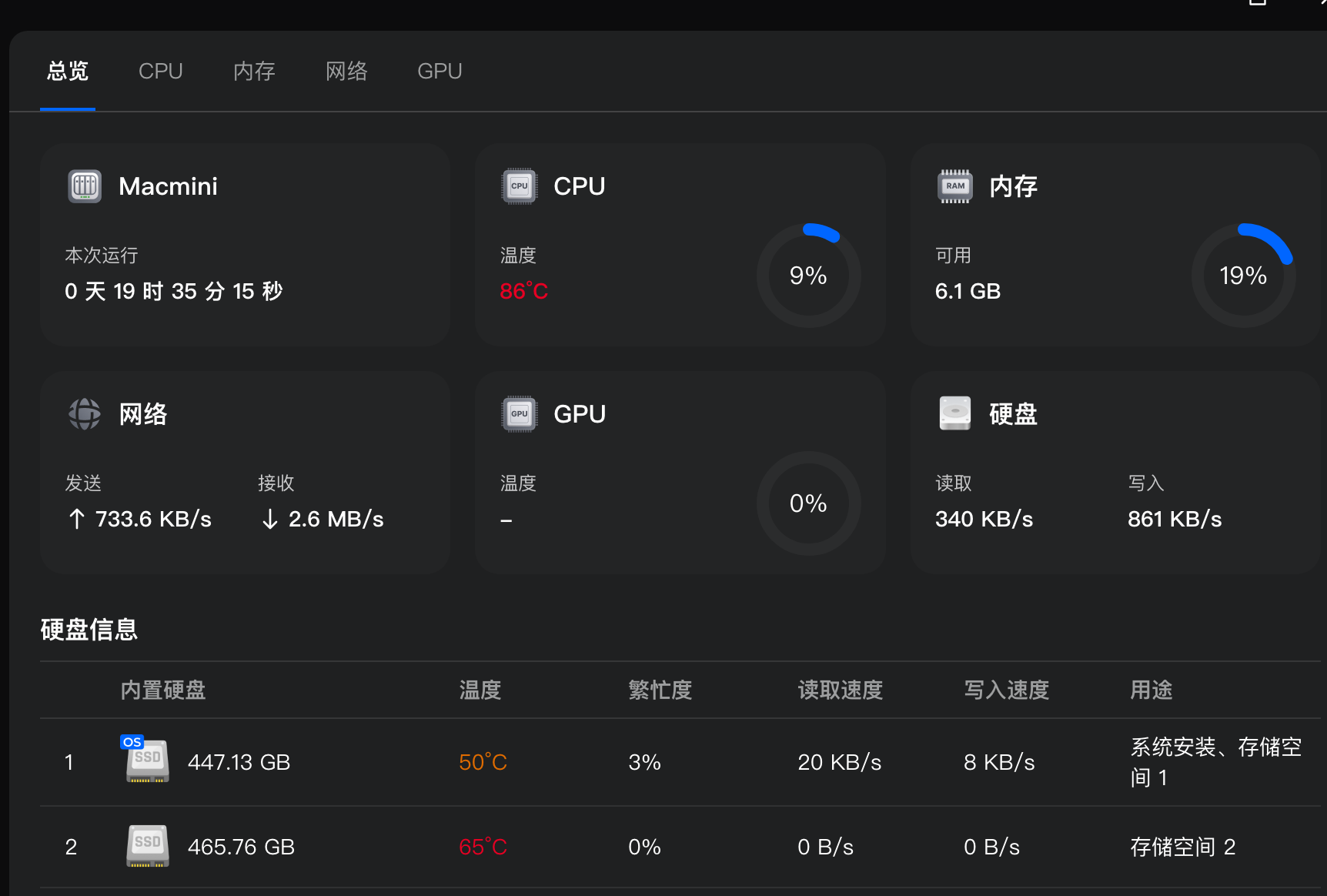
Task: Select the 总览 overview tab
Action: (68, 72)
